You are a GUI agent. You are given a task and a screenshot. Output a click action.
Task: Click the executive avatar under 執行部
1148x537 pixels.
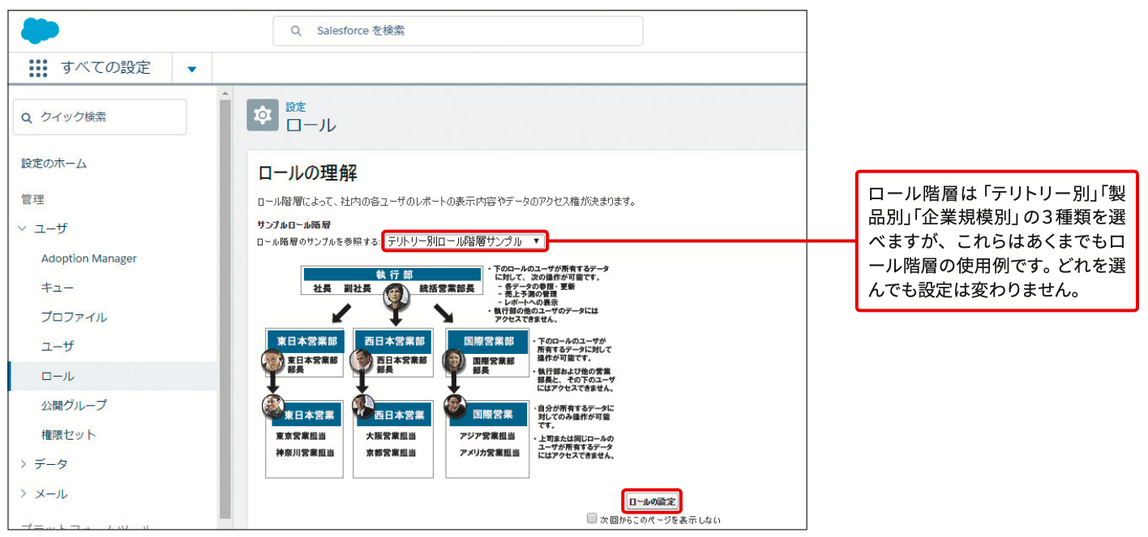[x=396, y=297]
